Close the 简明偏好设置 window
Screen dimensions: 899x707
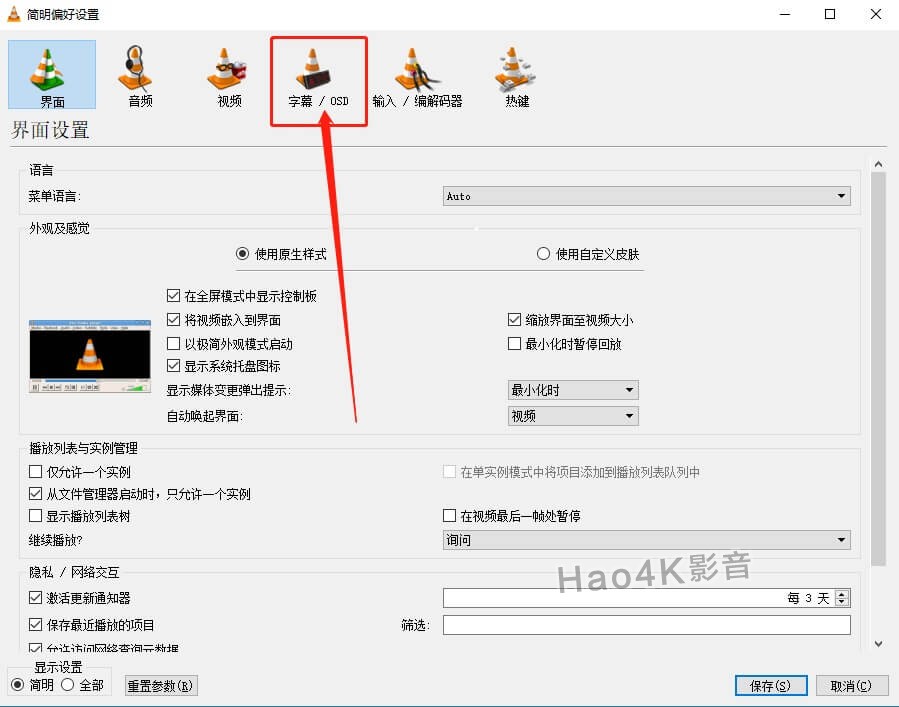point(875,14)
